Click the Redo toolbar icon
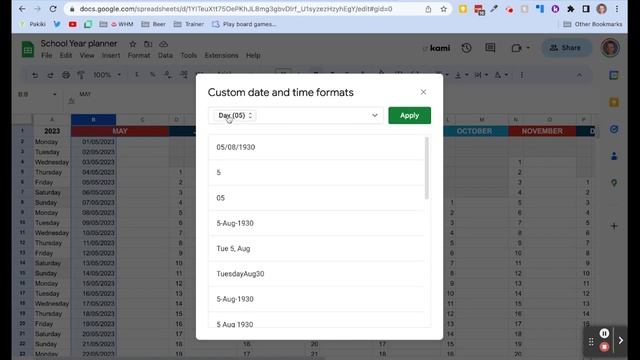The width and height of the screenshot is (640, 360). tap(50, 75)
